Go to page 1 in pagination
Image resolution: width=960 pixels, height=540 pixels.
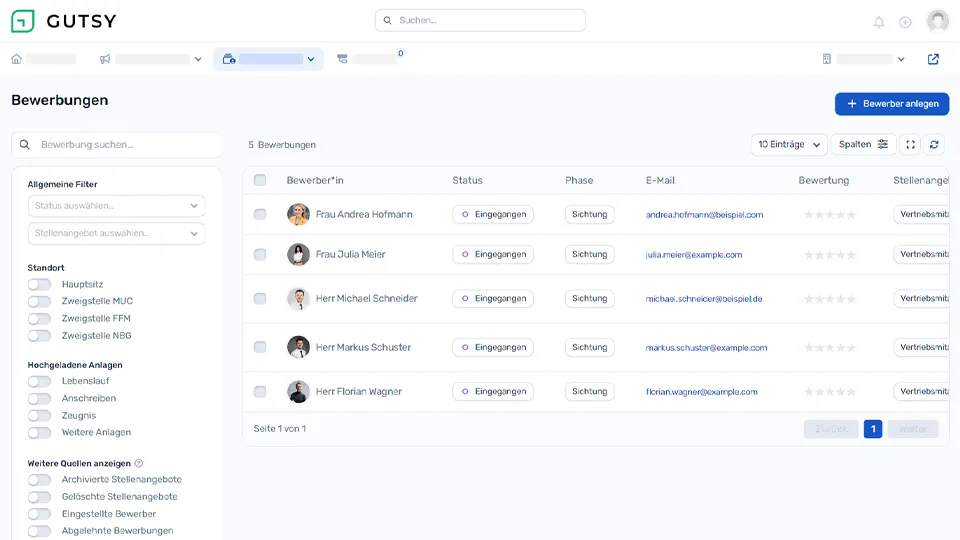[873, 429]
